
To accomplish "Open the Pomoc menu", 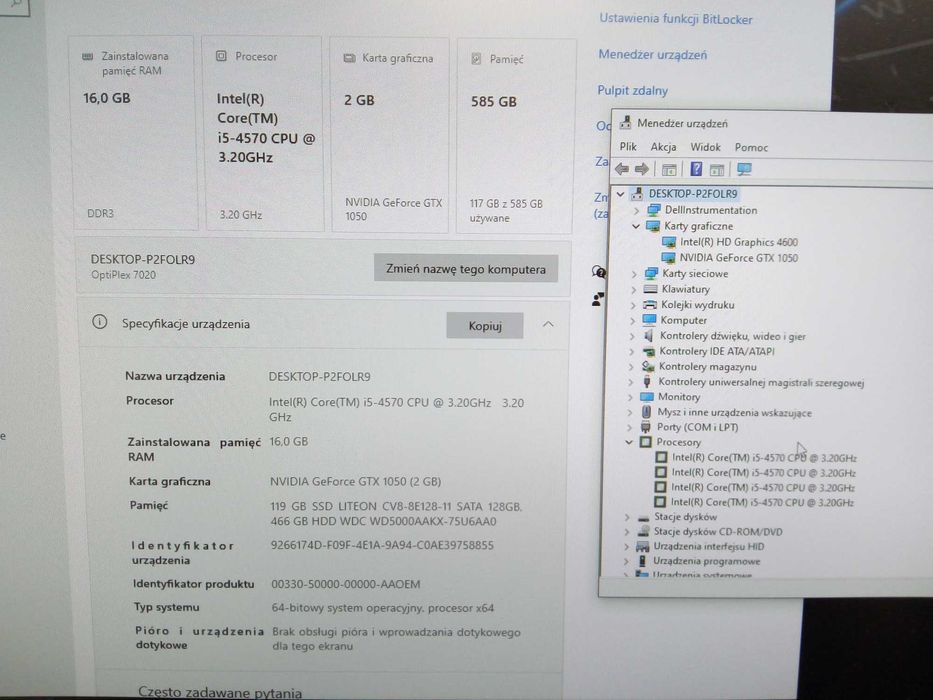I will coord(751,147).
